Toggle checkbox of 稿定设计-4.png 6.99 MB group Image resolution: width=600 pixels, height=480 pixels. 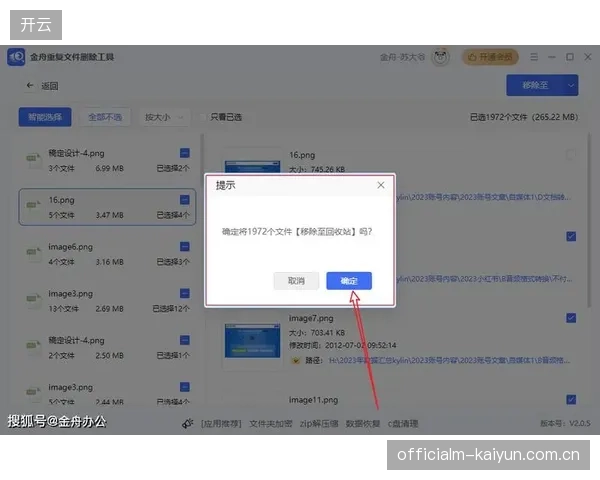[x=185, y=153]
